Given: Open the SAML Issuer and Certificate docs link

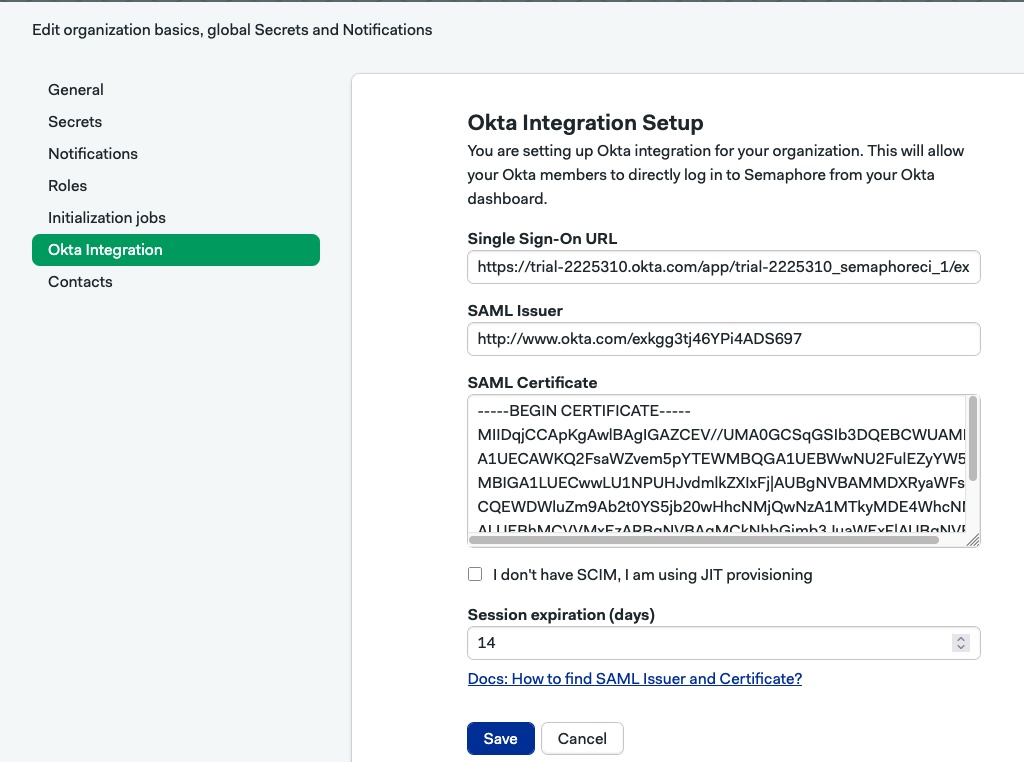Looking at the screenshot, I should pyautogui.click(x=634, y=678).
